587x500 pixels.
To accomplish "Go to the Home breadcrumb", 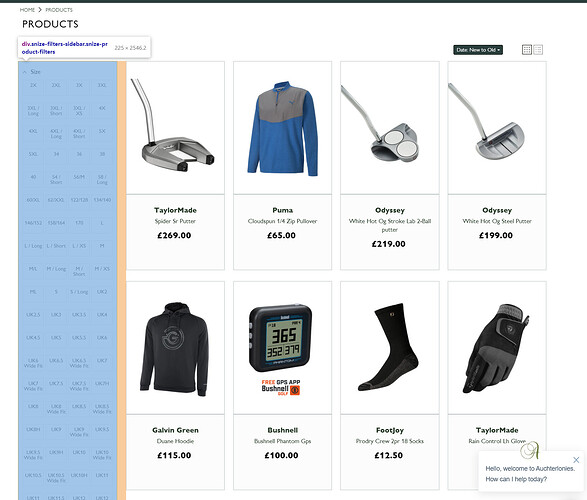I will tap(27, 10).
